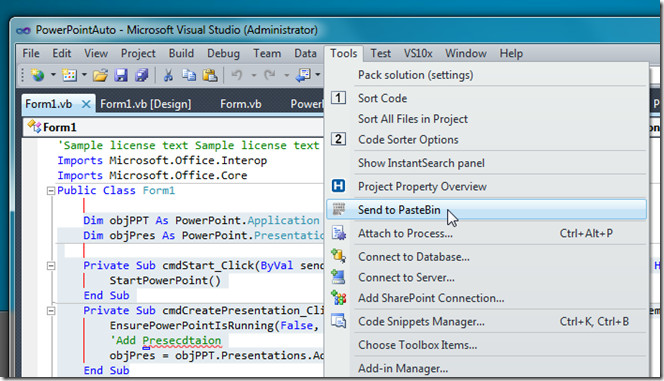The image size is (664, 381).
Task: Click the Redo arrow icon
Action: [269, 75]
